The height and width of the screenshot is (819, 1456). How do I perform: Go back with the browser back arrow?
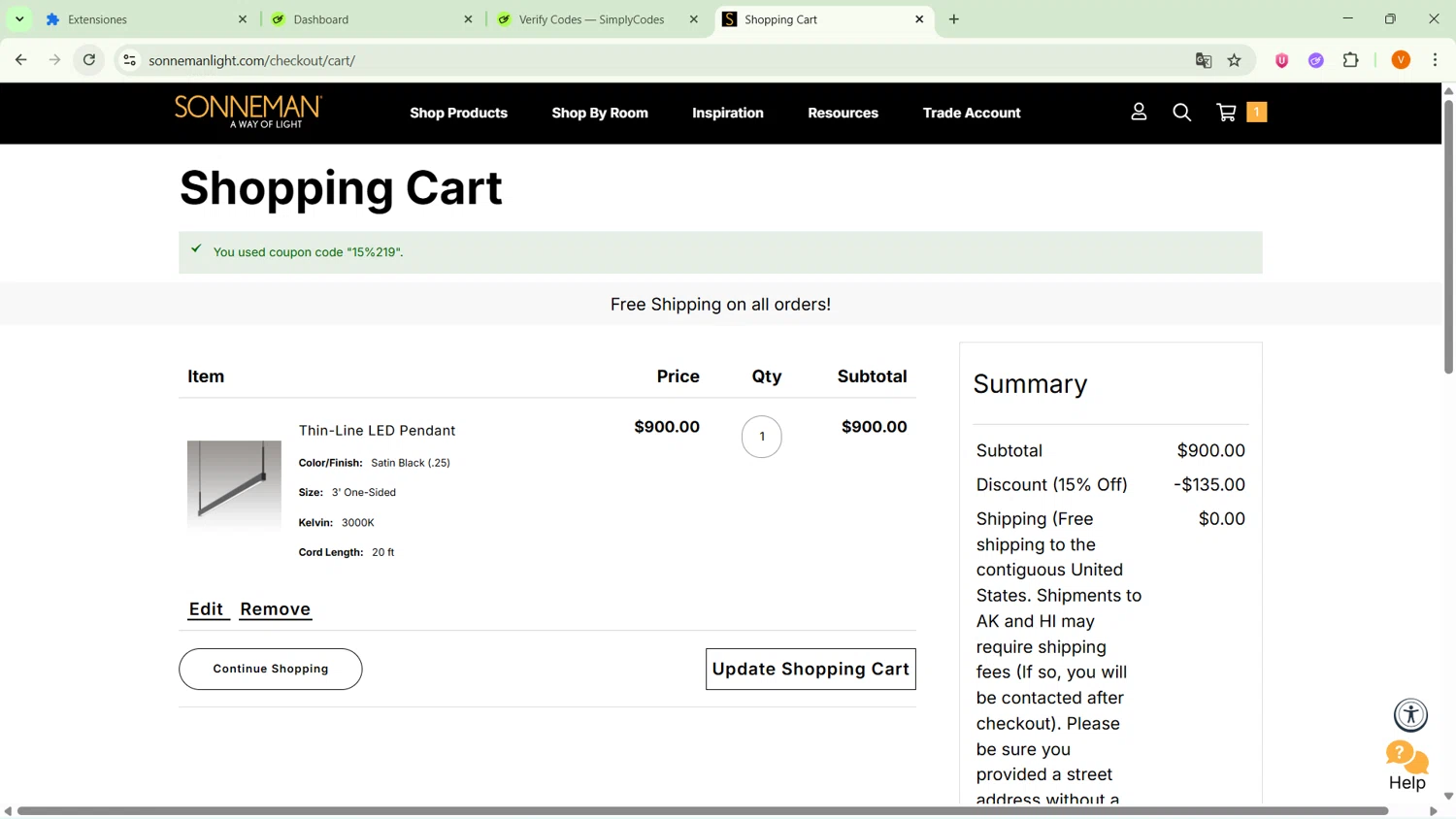pyautogui.click(x=20, y=60)
